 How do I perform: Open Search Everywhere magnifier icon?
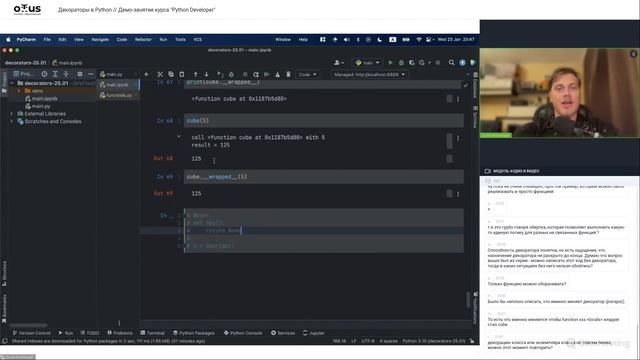[451, 62]
